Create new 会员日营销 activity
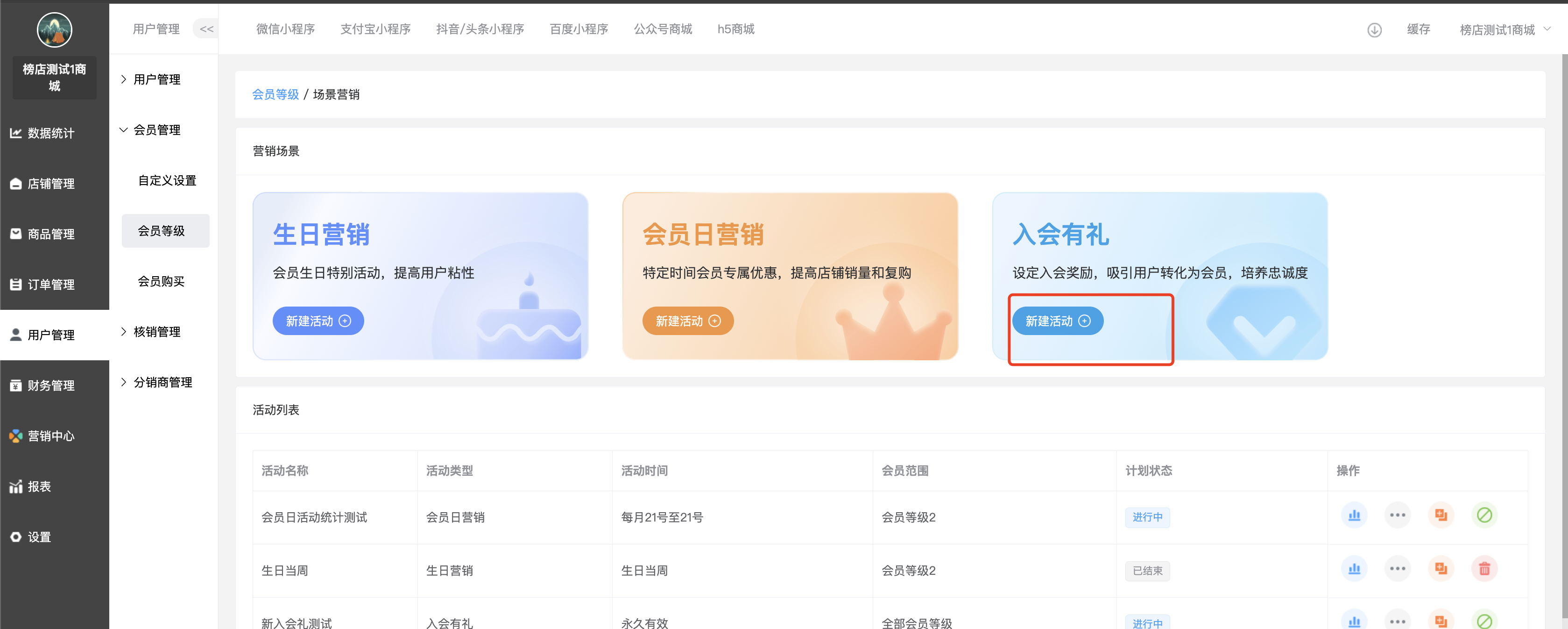Image resolution: width=1568 pixels, height=629 pixels. point(688,321)
